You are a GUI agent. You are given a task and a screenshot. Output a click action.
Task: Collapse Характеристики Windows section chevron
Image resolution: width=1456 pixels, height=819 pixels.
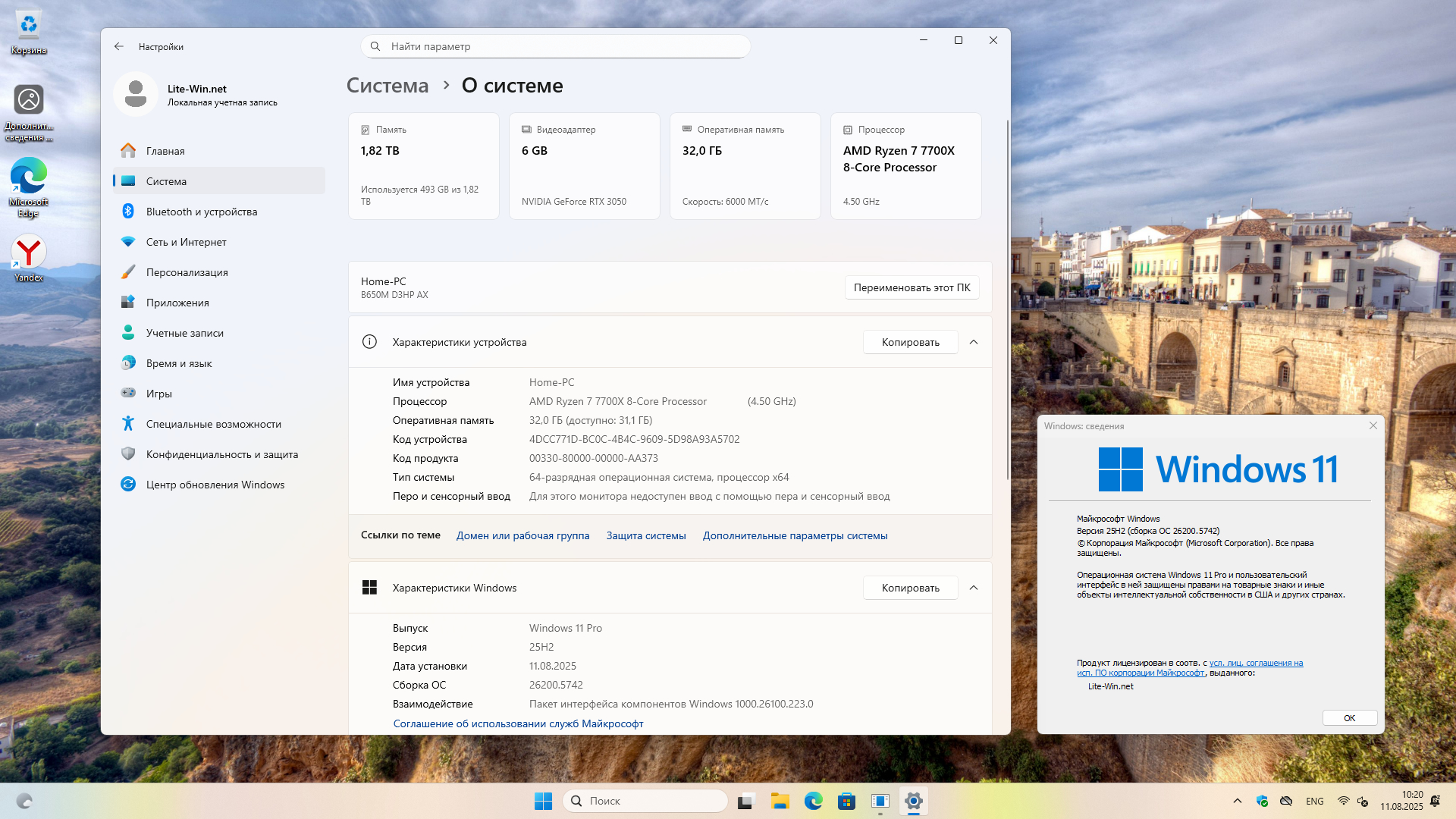click(974, 588)
